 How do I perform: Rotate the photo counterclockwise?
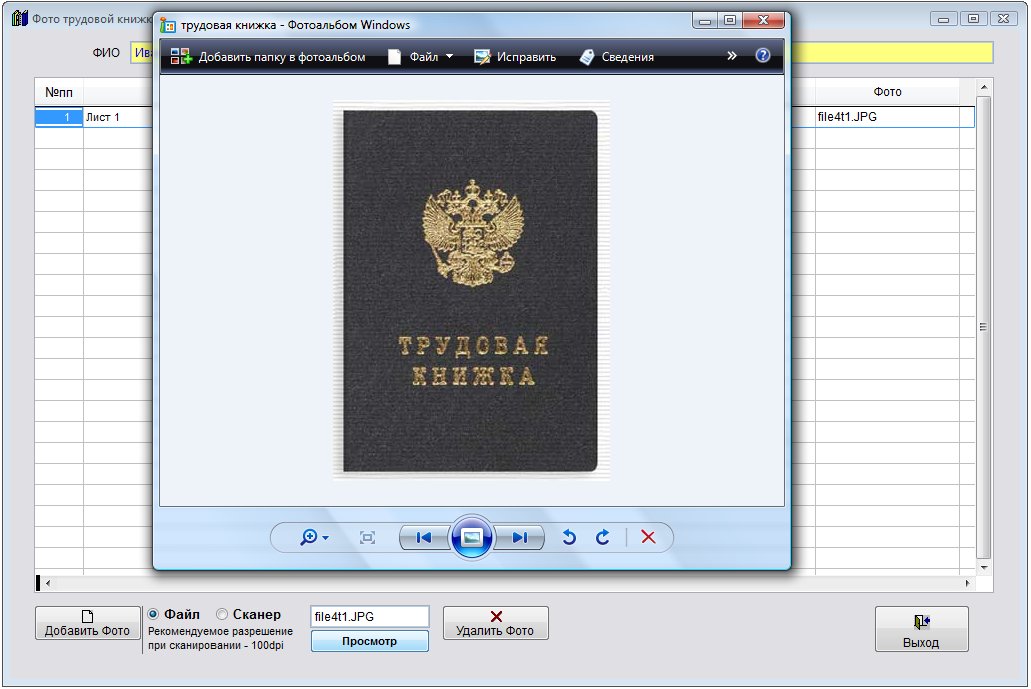point(569,538)
